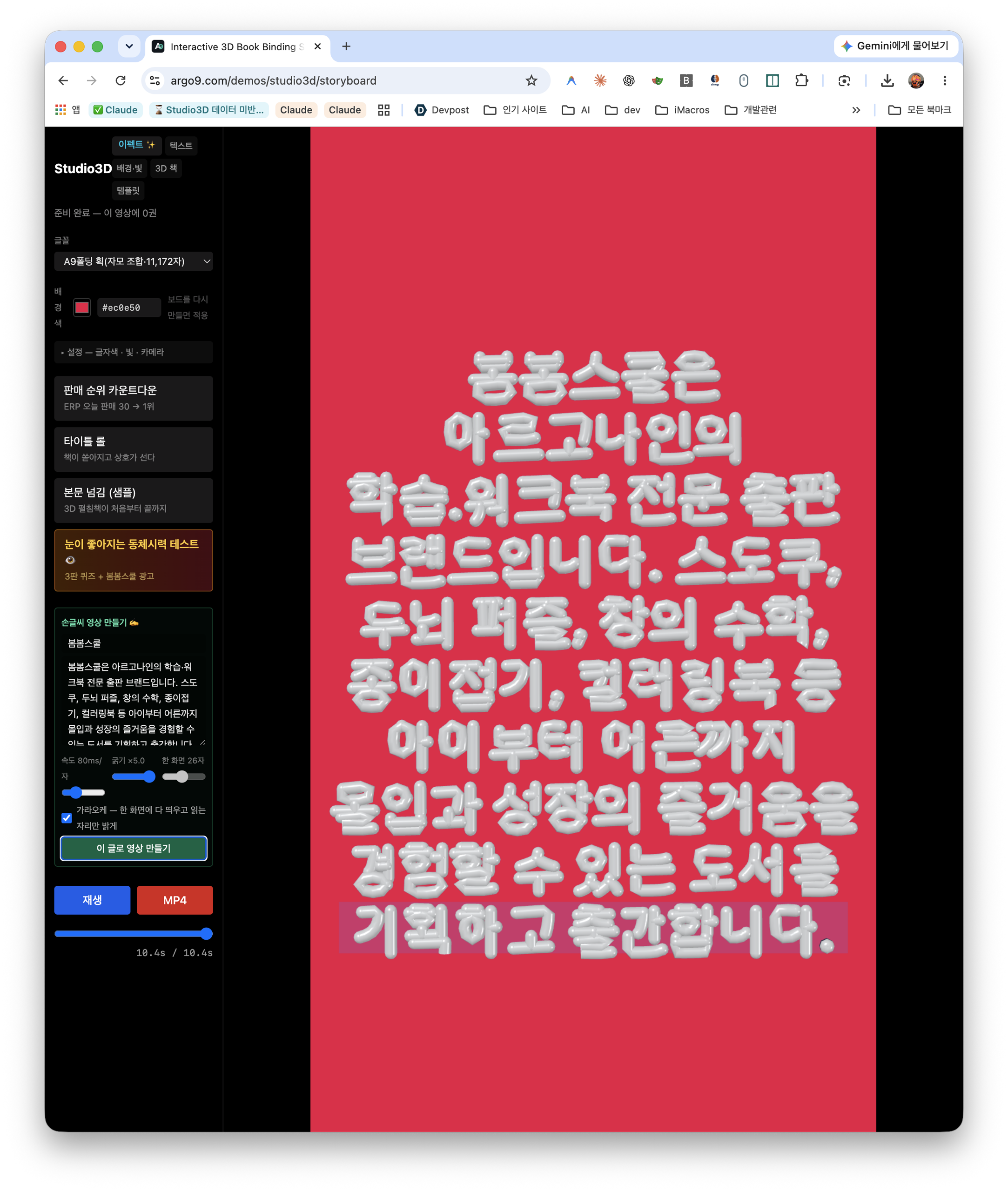Expand the 설정 — 글자색 · 빛 · 카메라 section

pyautogui.click(x=134, y=352)
